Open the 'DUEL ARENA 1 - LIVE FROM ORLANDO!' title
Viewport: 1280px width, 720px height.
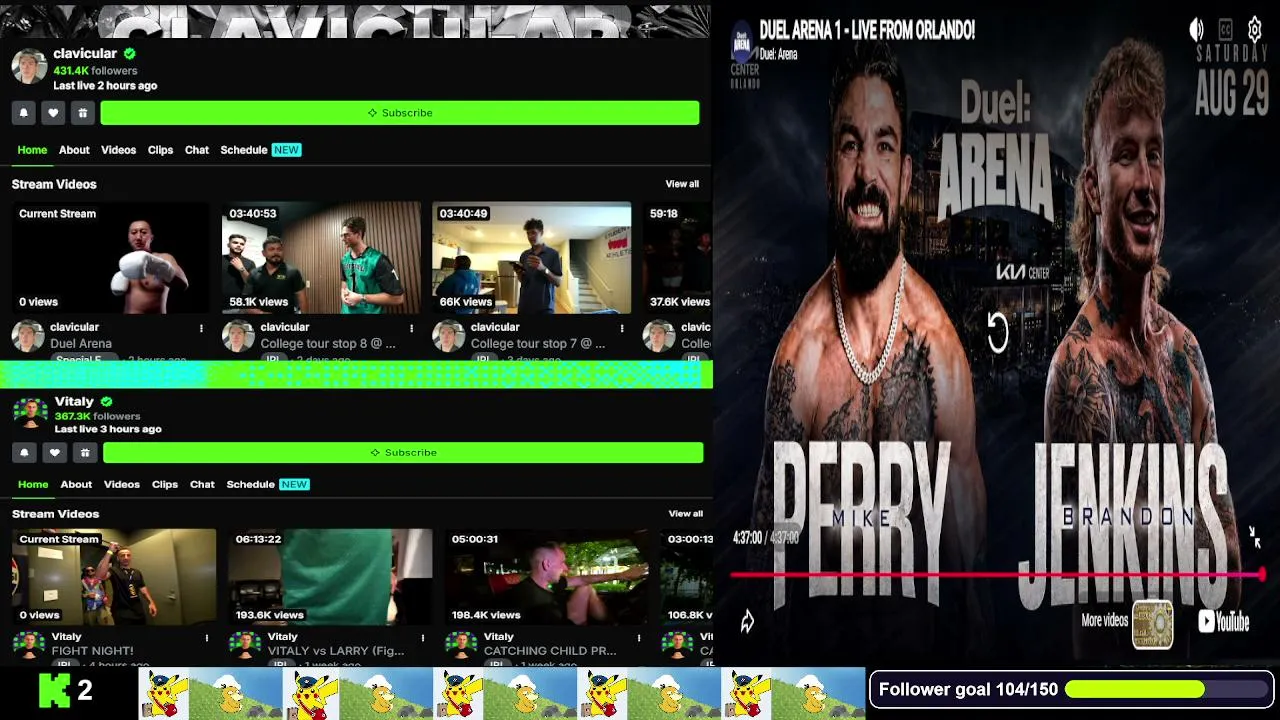pyautogui.click(x=867, y=31)
